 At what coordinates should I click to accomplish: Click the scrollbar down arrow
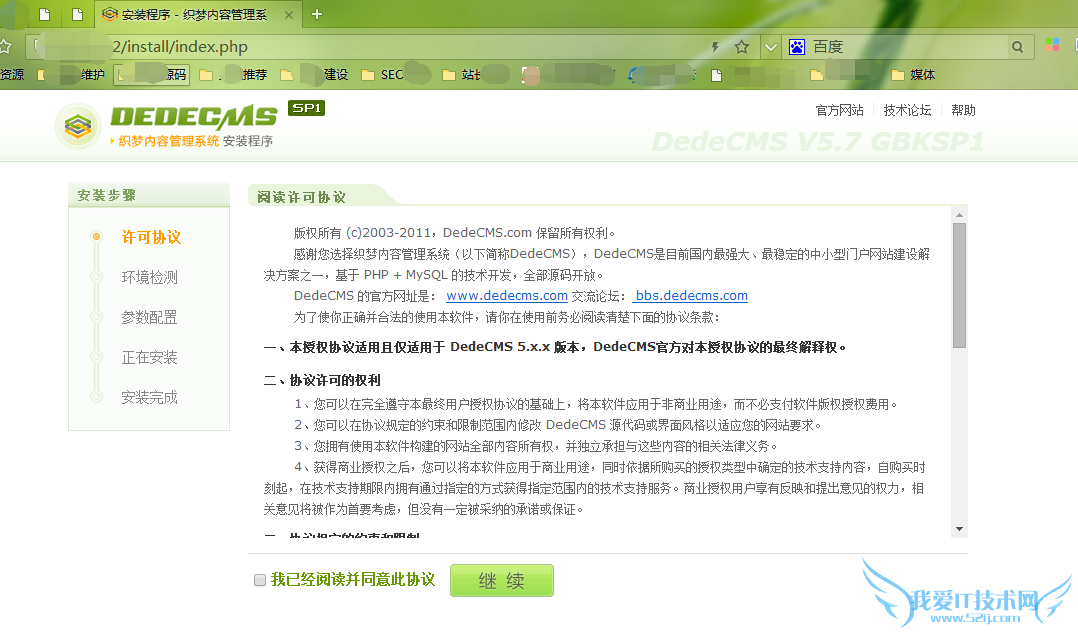(x=959, y=531)
